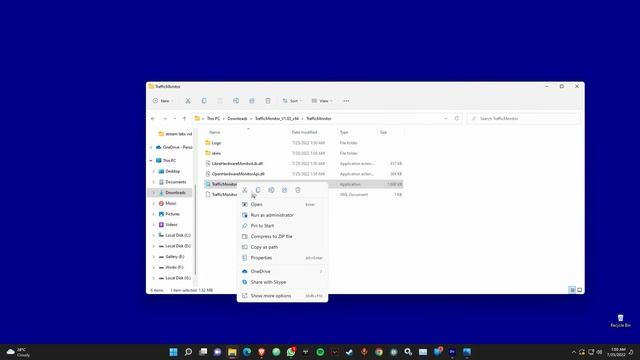Screen dimensions: 640x360
Task: Choose Properties in the context menu
Action: [282, 258]
